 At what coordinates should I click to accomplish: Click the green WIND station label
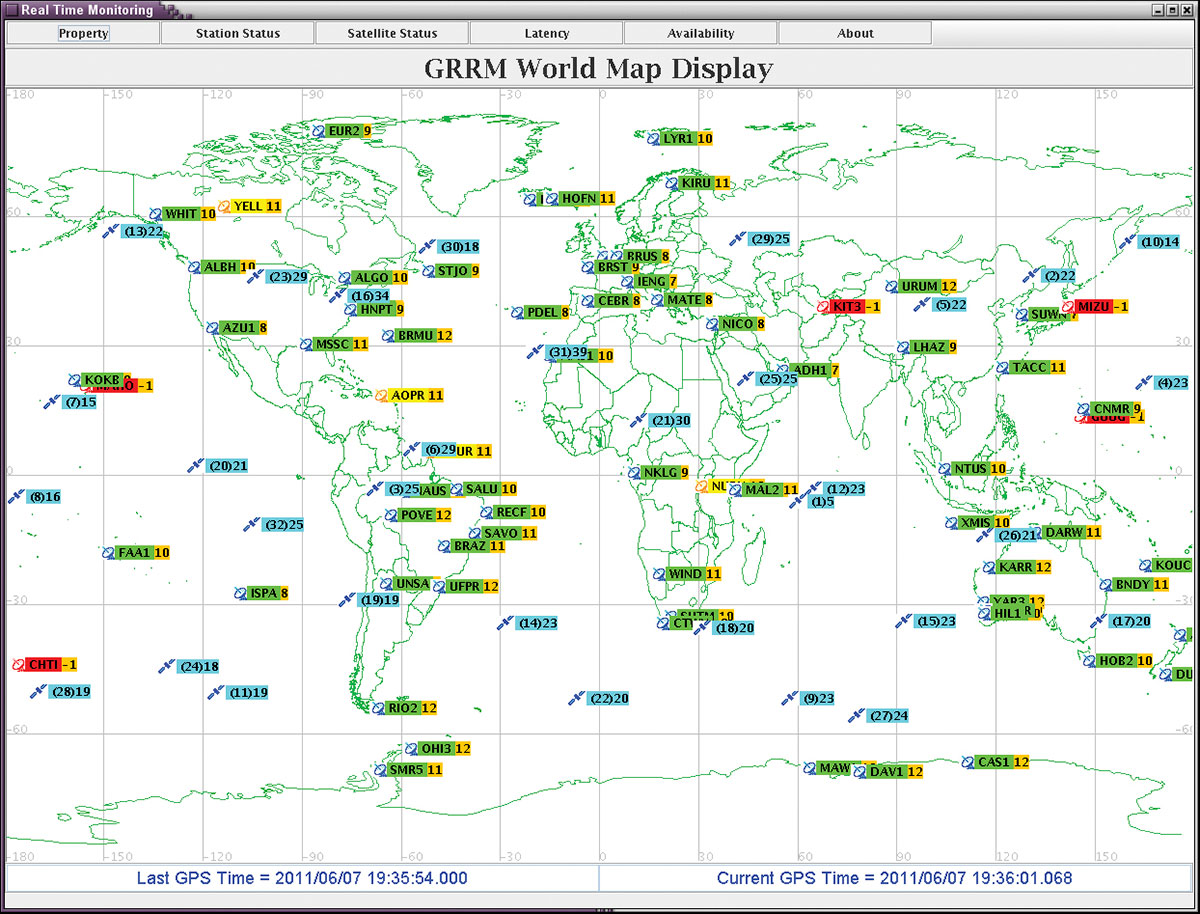(x=684, y=574)
